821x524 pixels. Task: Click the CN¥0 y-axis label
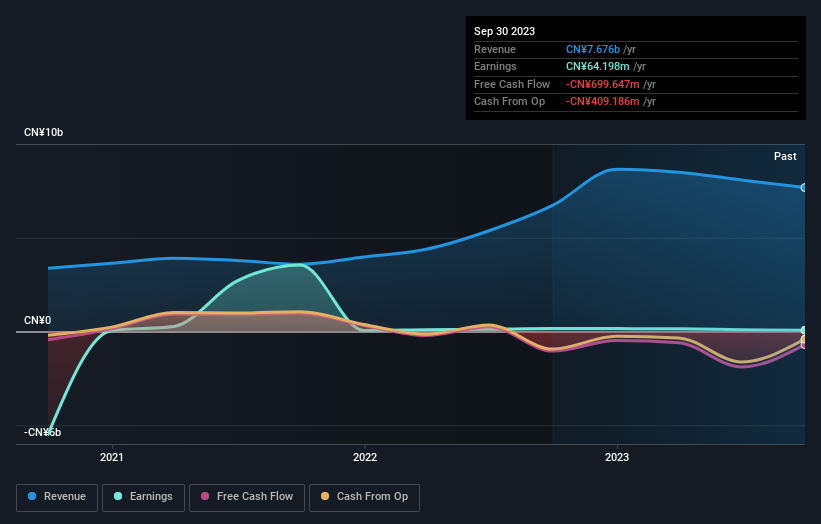(x=38, y=320)
